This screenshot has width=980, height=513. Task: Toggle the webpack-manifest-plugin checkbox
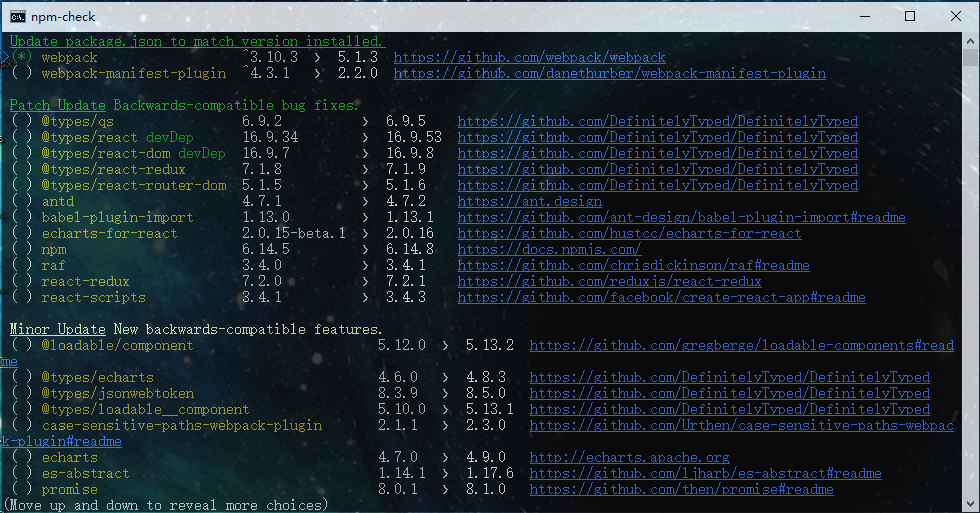[x=21, y=73]
